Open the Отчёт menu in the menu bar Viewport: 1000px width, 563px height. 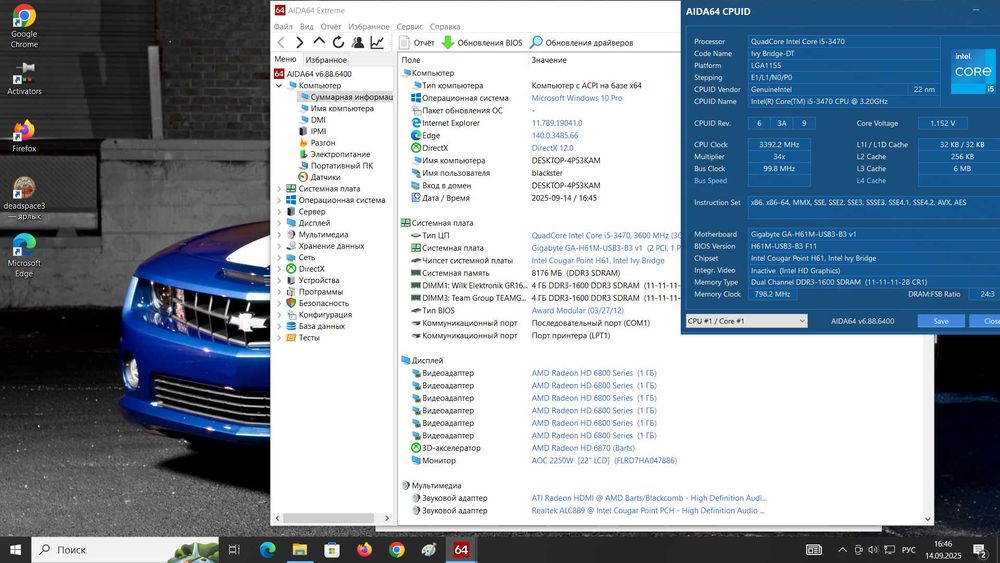pos(330,27)
